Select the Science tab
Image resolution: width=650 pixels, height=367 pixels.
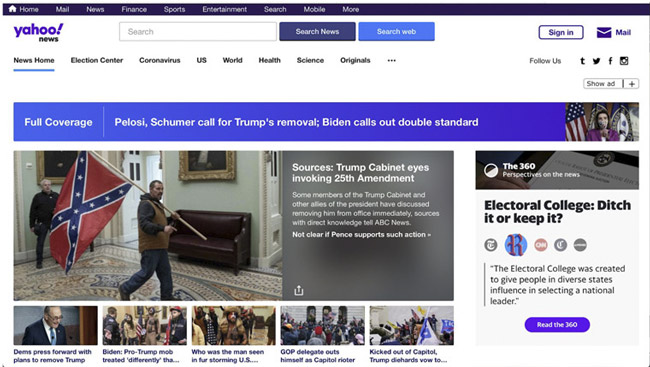pyautogui.click(x=310, y=61)
